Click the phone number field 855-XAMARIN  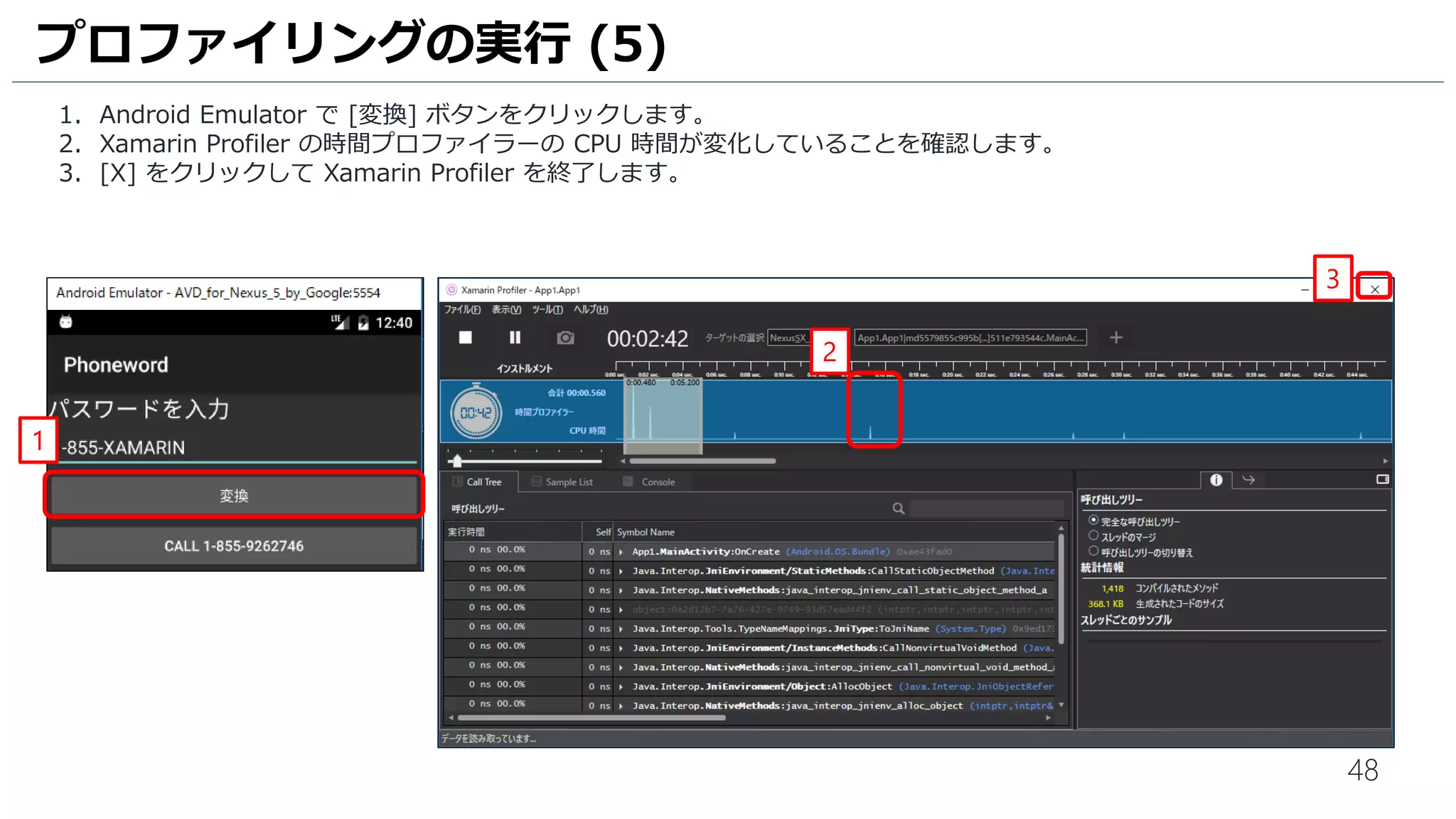238,447
